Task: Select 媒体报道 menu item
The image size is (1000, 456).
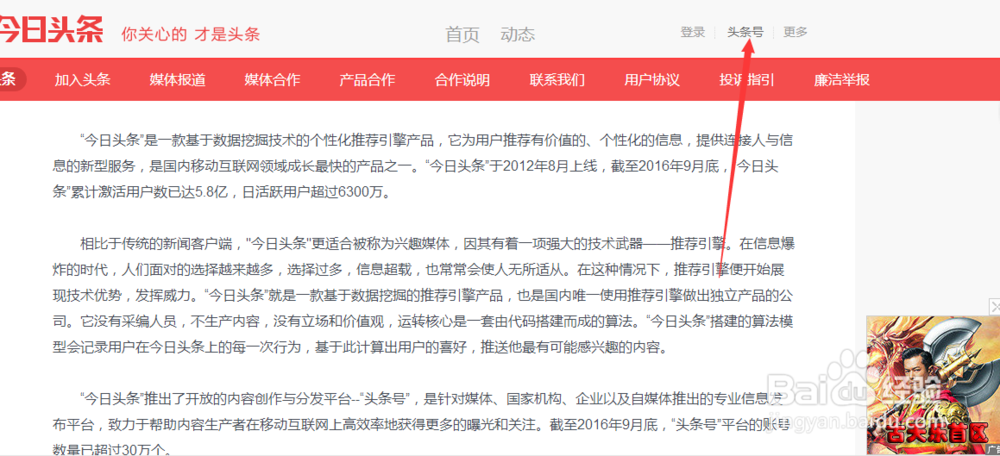Action: pos(177,80)
